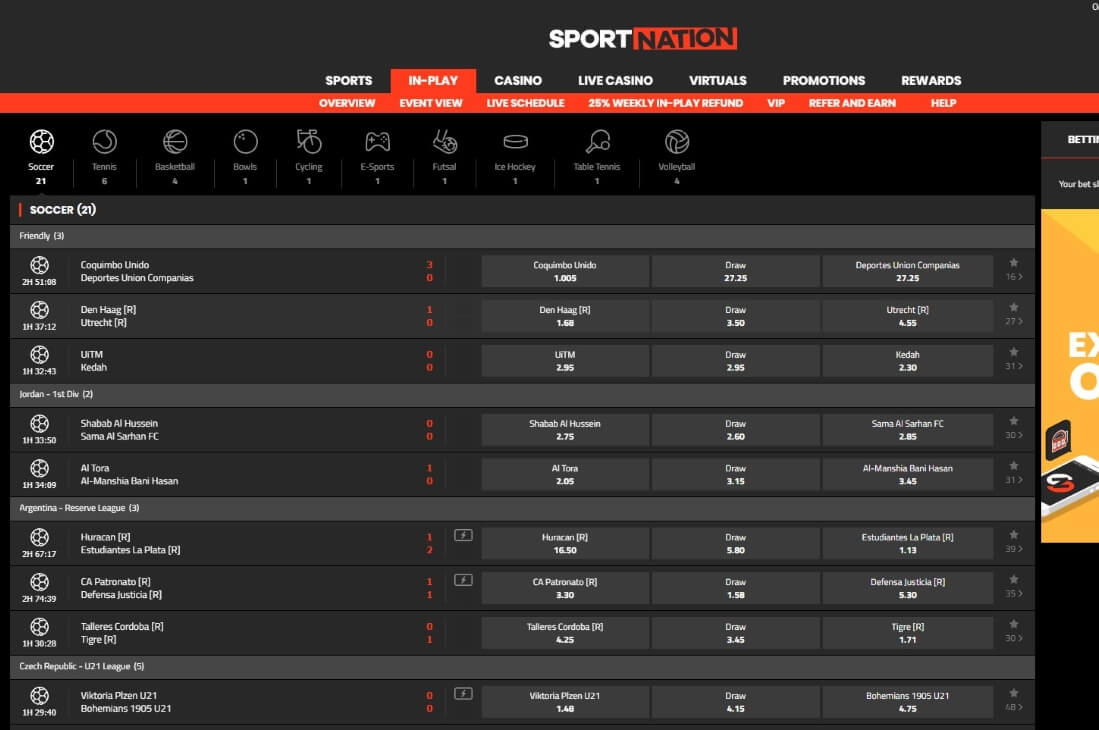Bet on Tigre [R] at 1.71

coord(908,633)
